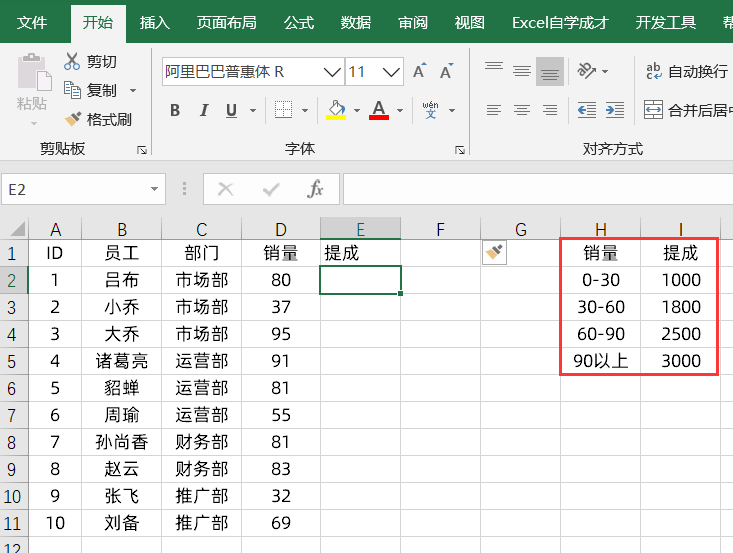Confirm entry with checkmark icon
The image size is (733, 553).
point(271,189)
